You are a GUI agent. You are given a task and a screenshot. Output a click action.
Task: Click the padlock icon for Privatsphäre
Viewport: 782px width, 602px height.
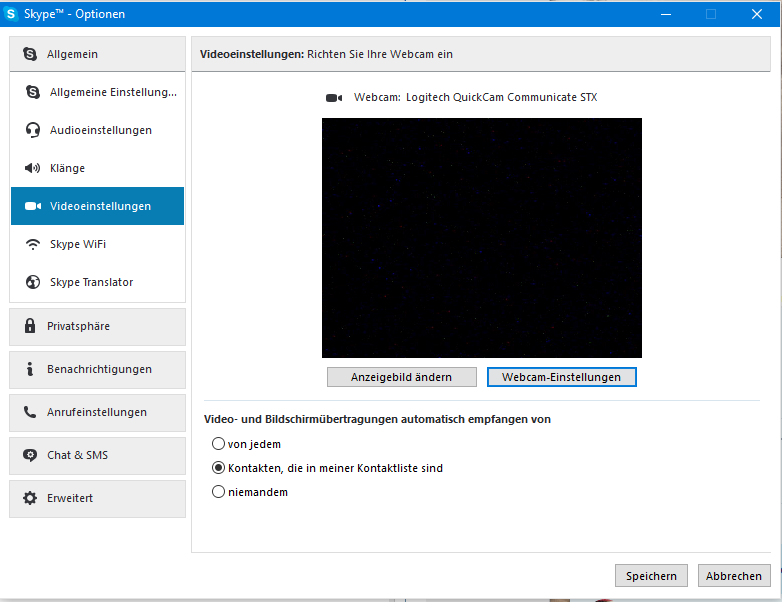30,326
